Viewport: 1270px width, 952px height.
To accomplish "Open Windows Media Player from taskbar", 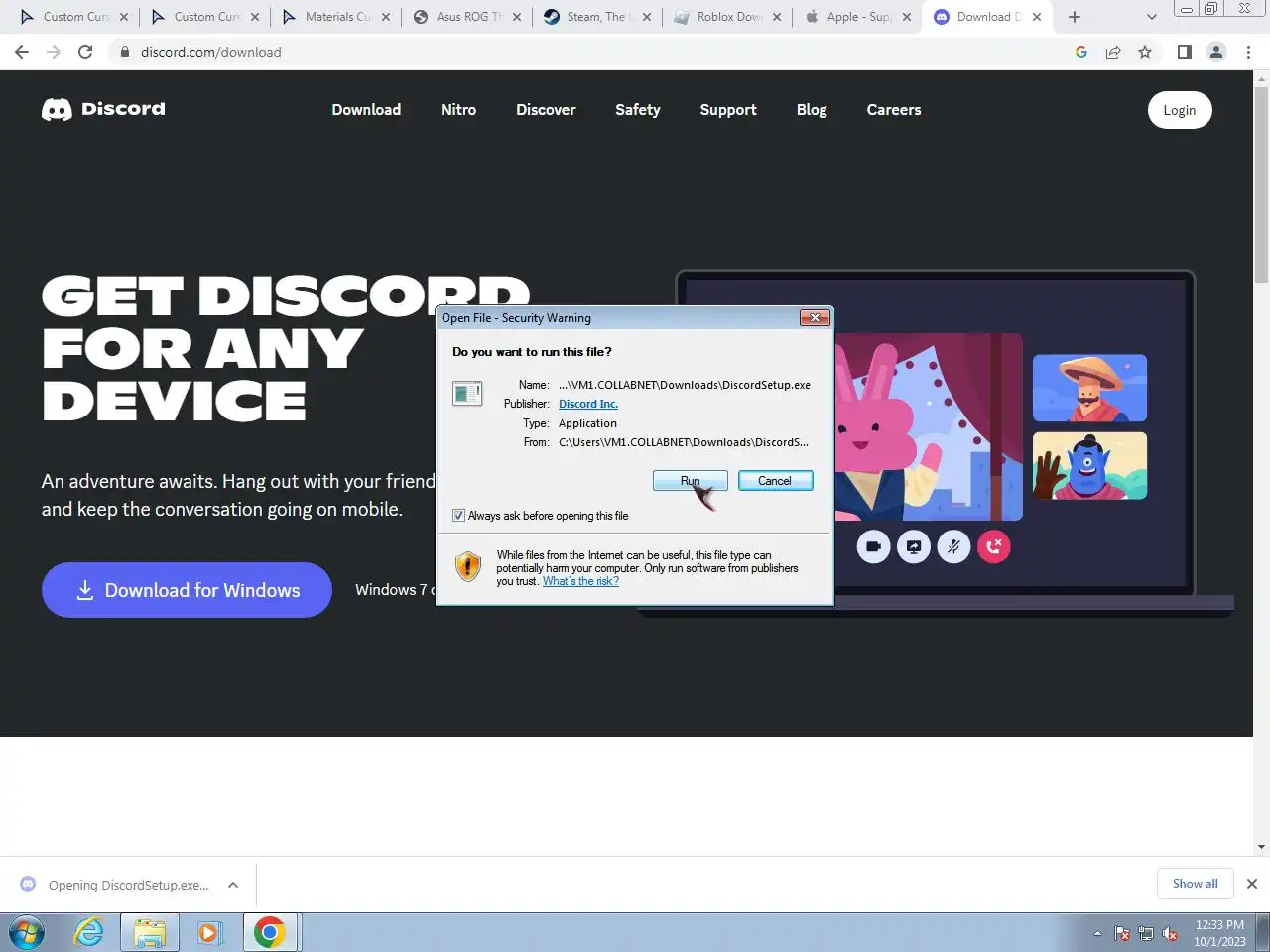I will tap(209, 933).
